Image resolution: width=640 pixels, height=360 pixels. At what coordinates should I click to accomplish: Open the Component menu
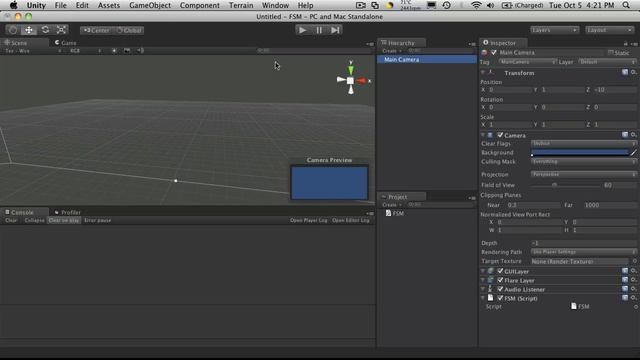pos(200,5)
